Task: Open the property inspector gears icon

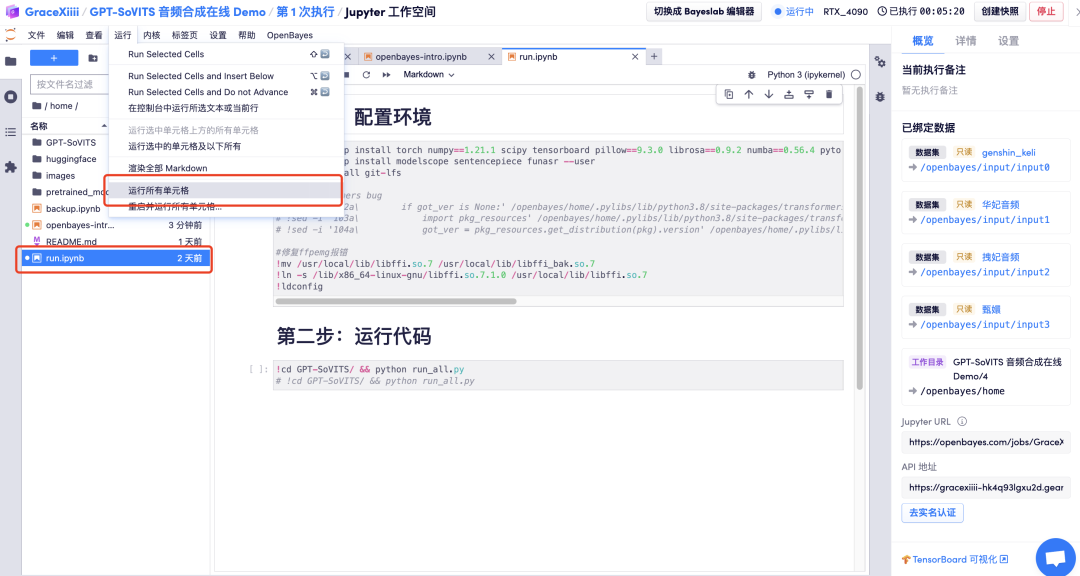Action: click(x=880, y=62)
